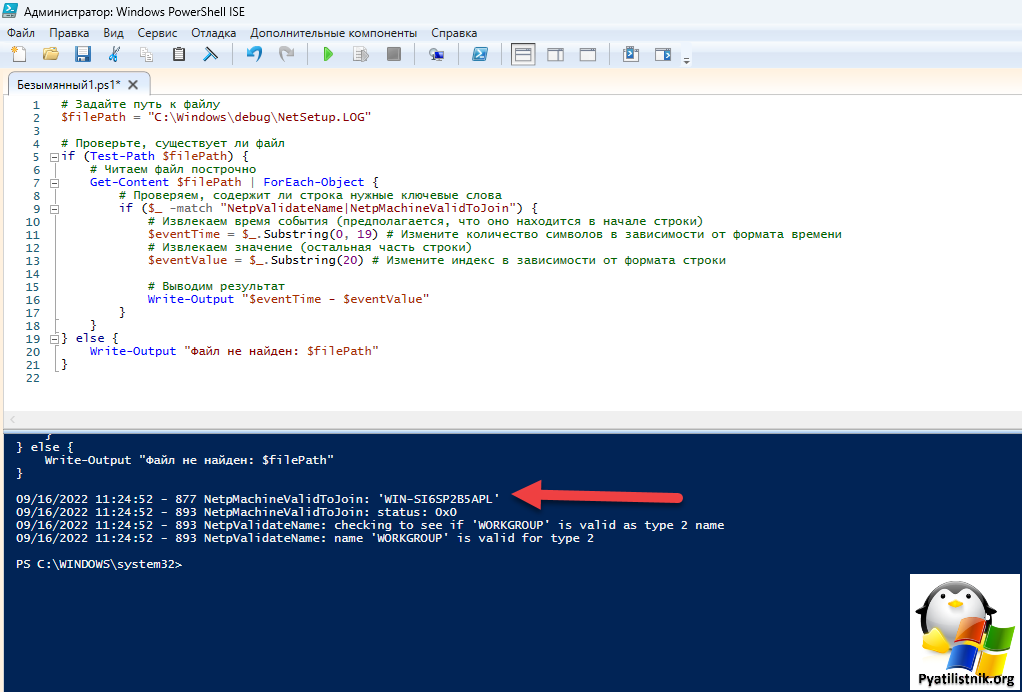This screenshot has width=1022, height=692.
Task: Run the script with the green play icon
Action: coord(328,54)
